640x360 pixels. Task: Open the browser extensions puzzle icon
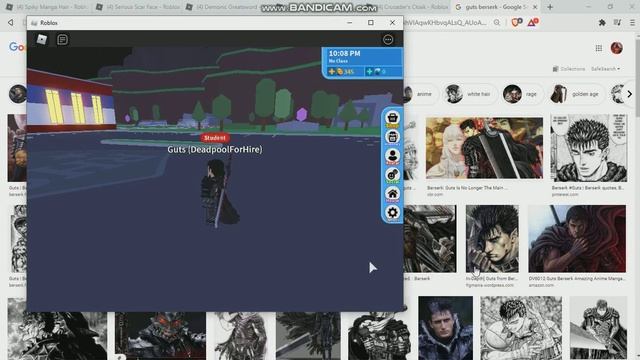(602, 23)
